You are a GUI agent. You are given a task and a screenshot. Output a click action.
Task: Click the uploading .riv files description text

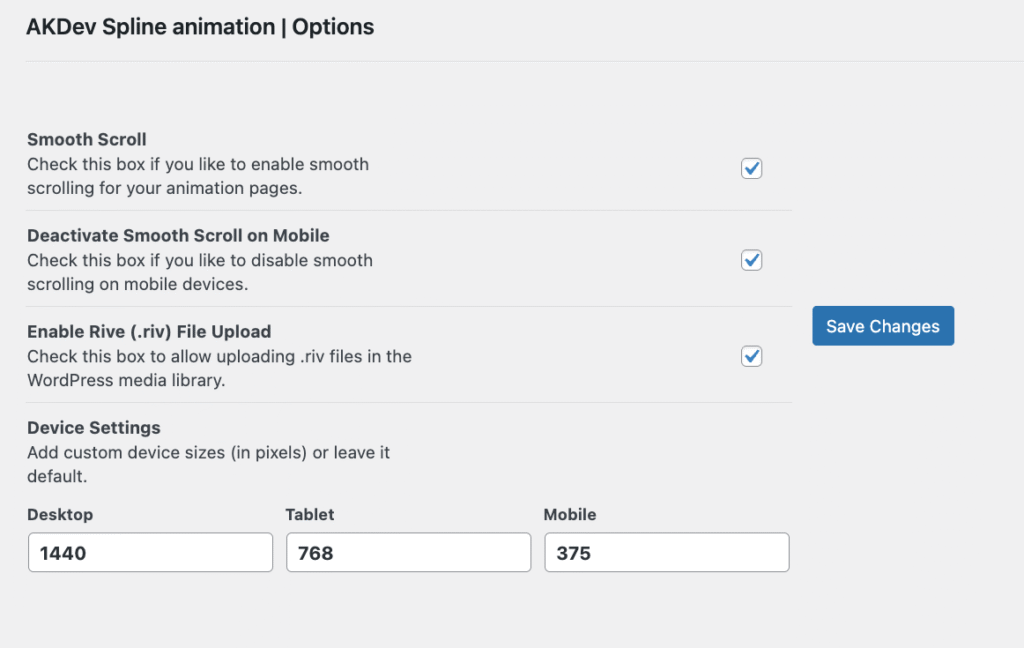click(219, 367)
